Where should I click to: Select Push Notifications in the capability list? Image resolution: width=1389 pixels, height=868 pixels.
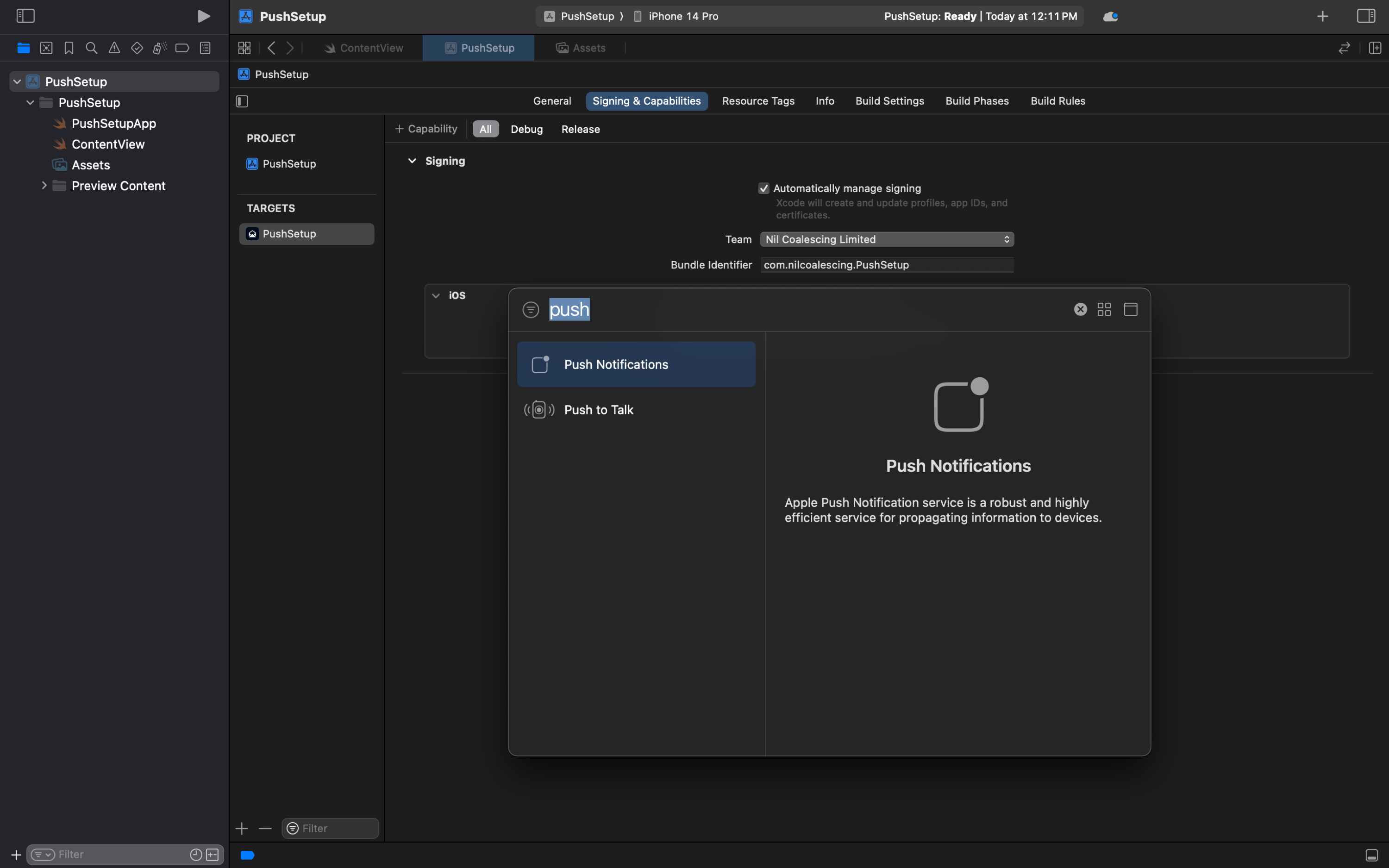636,364
